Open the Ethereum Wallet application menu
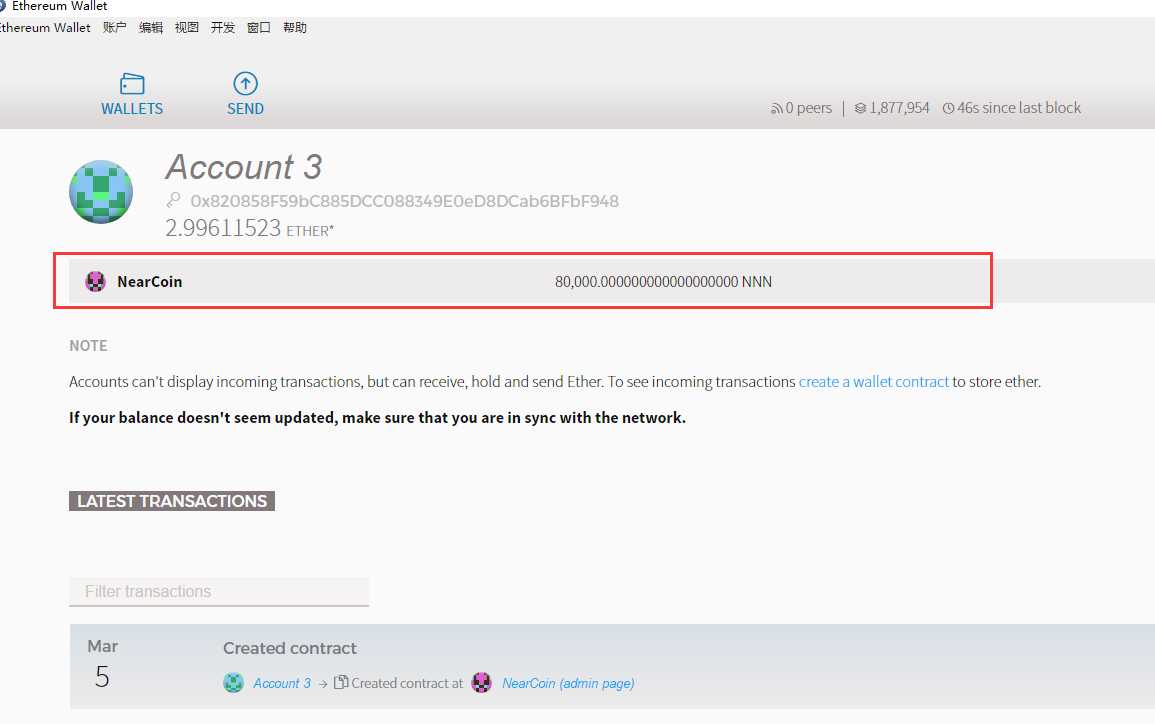 [x=45, y=27]
